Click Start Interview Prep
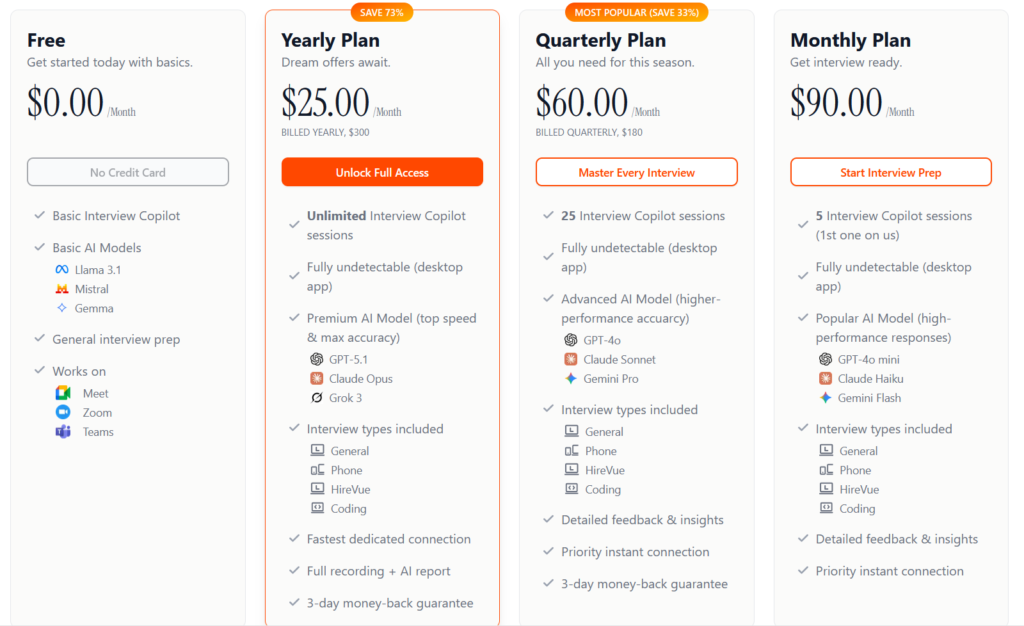Image resolution: width=1024 pixels, height=626 pixels. 890,172
